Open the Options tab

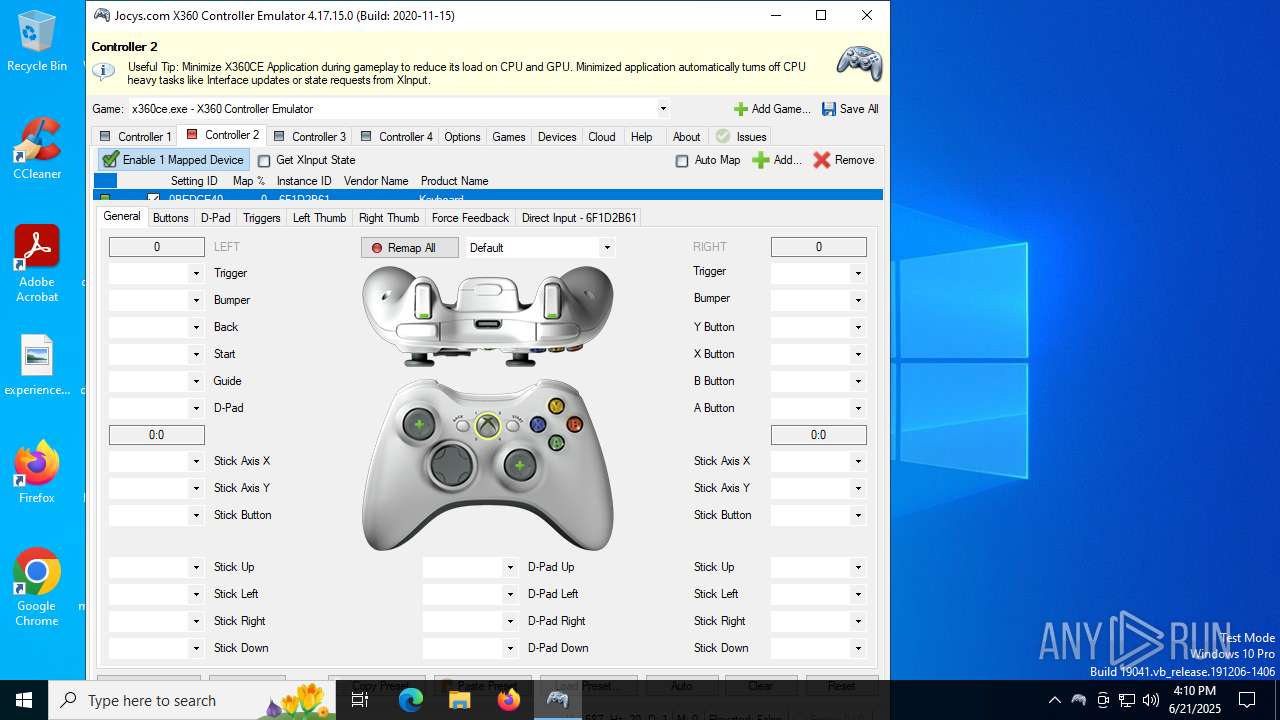pos(462,137)
